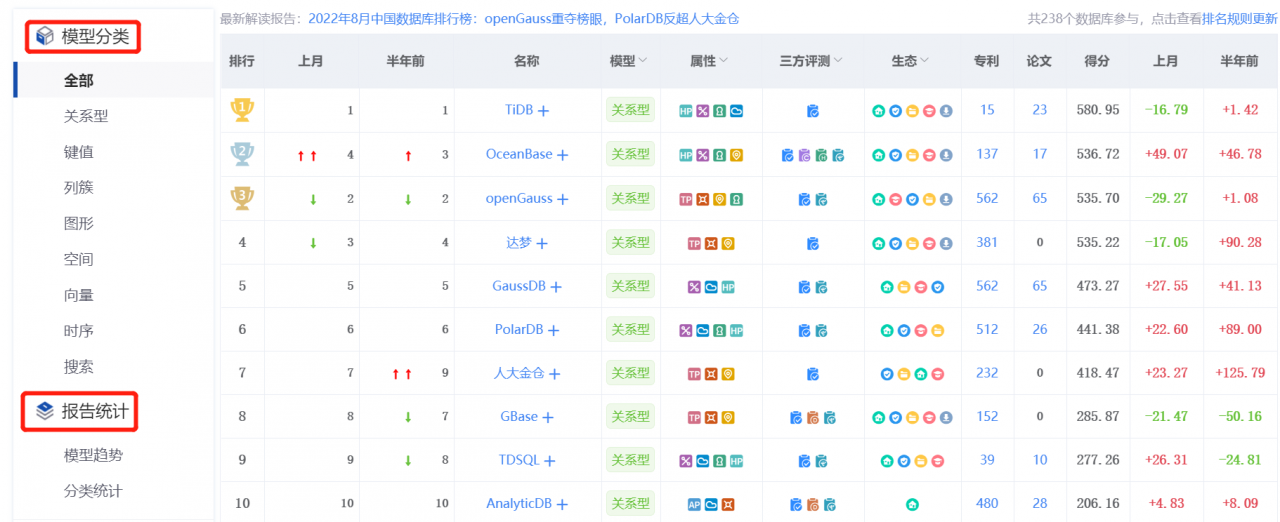
Task: Click patent count 137 for OceanBase
Action: 987,154
